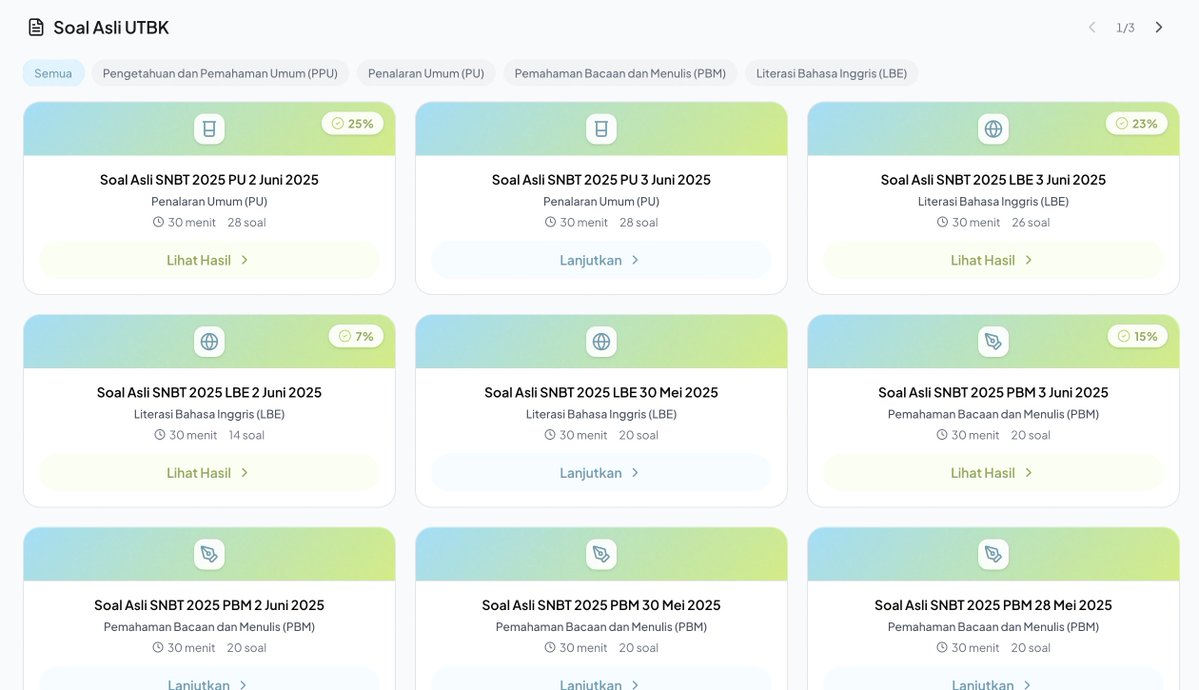Click clock icon on LBE 30 Mei 2025 card
This screenshot has width=1199, height=690.
point(550,435)
